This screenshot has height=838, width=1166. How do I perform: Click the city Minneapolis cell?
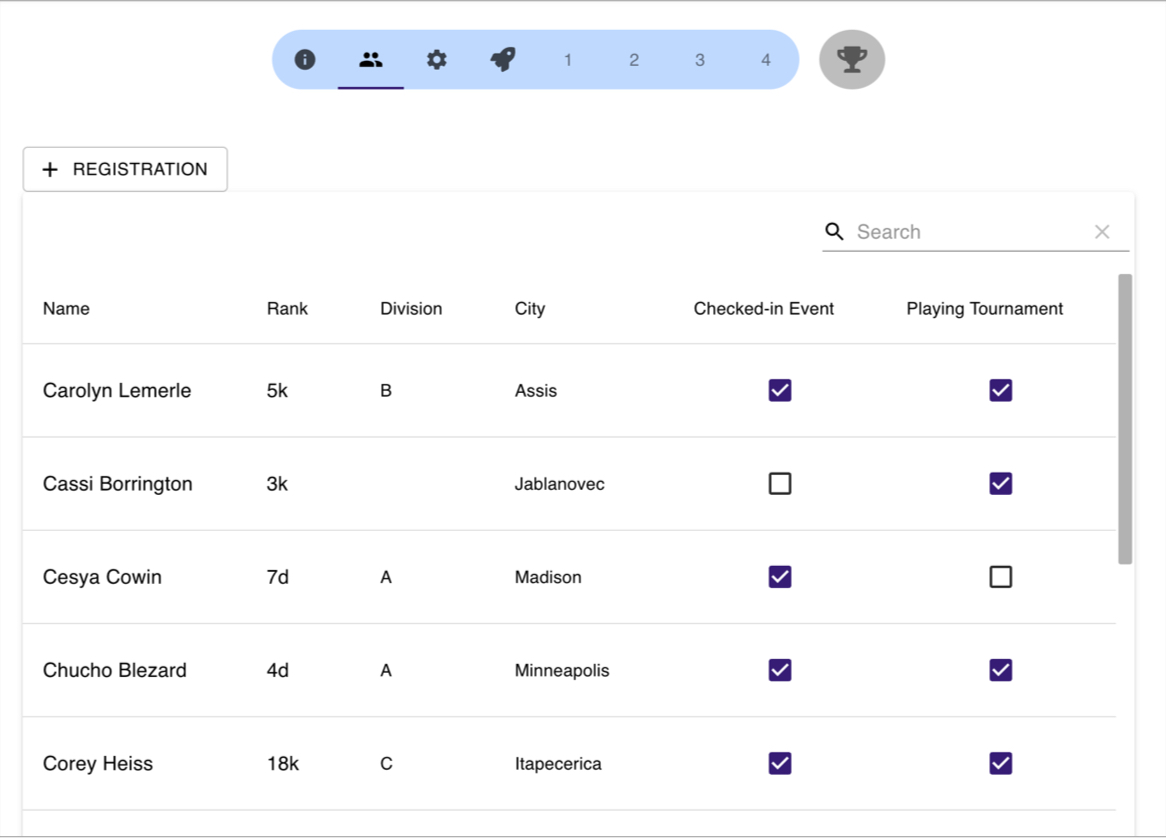click(x=561, y=671)
